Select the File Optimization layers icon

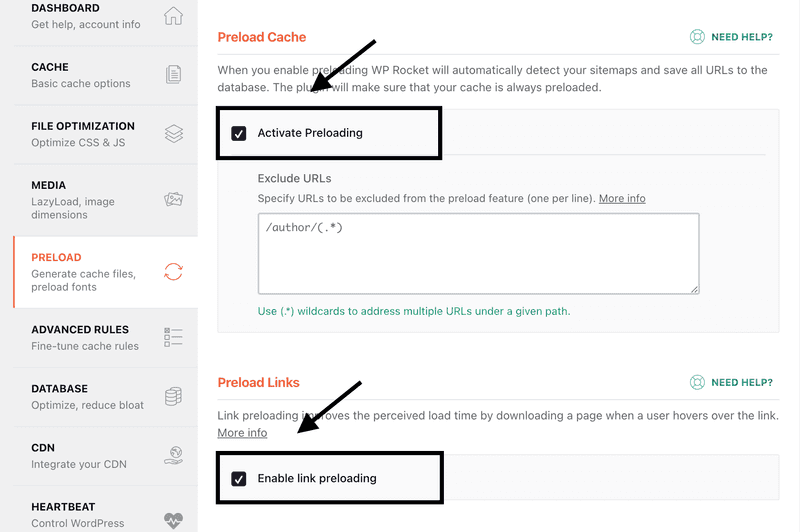tap(173, 134)
